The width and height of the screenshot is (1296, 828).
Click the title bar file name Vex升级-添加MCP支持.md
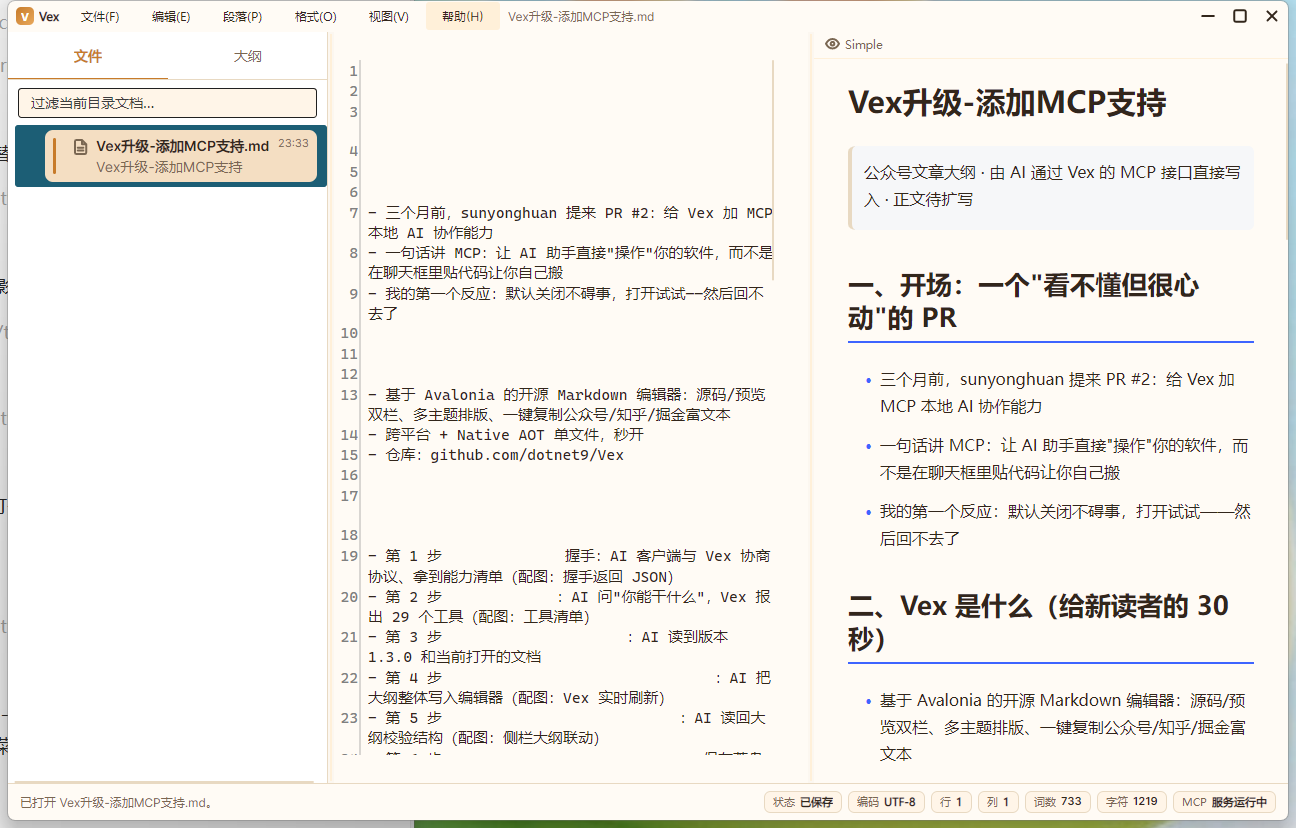coord(581,16)
